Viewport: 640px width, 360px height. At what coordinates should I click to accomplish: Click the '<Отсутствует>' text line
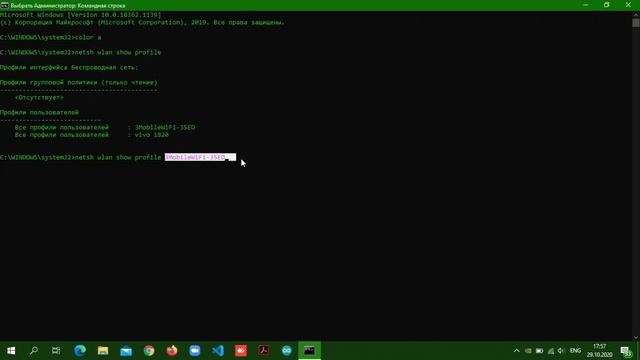tap(39, 98)
